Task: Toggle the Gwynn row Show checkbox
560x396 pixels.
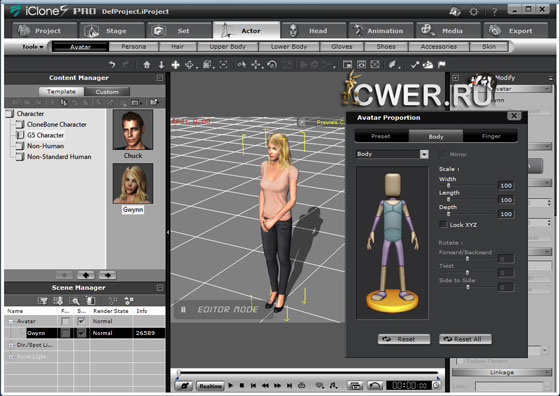Action: pos(81,333)
